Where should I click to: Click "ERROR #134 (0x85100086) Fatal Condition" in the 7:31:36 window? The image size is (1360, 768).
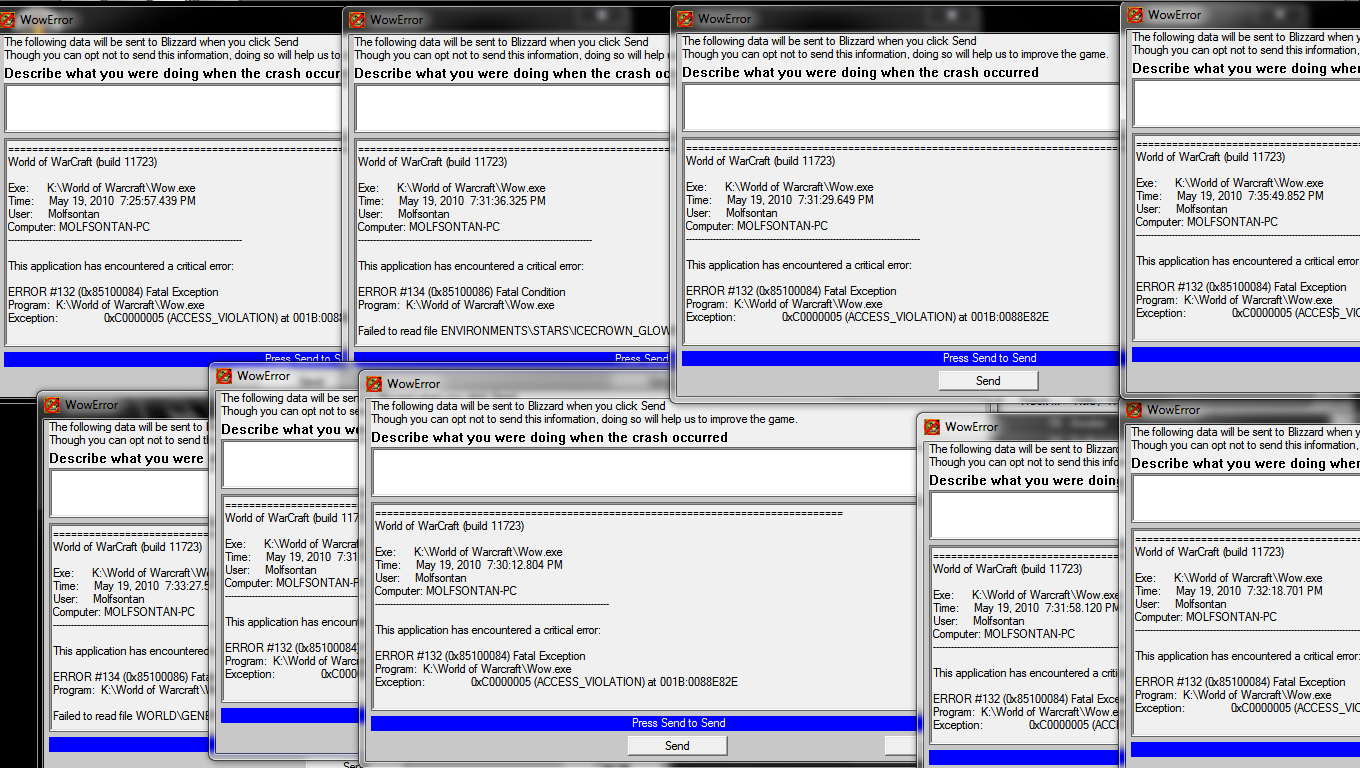click(462, 292)
